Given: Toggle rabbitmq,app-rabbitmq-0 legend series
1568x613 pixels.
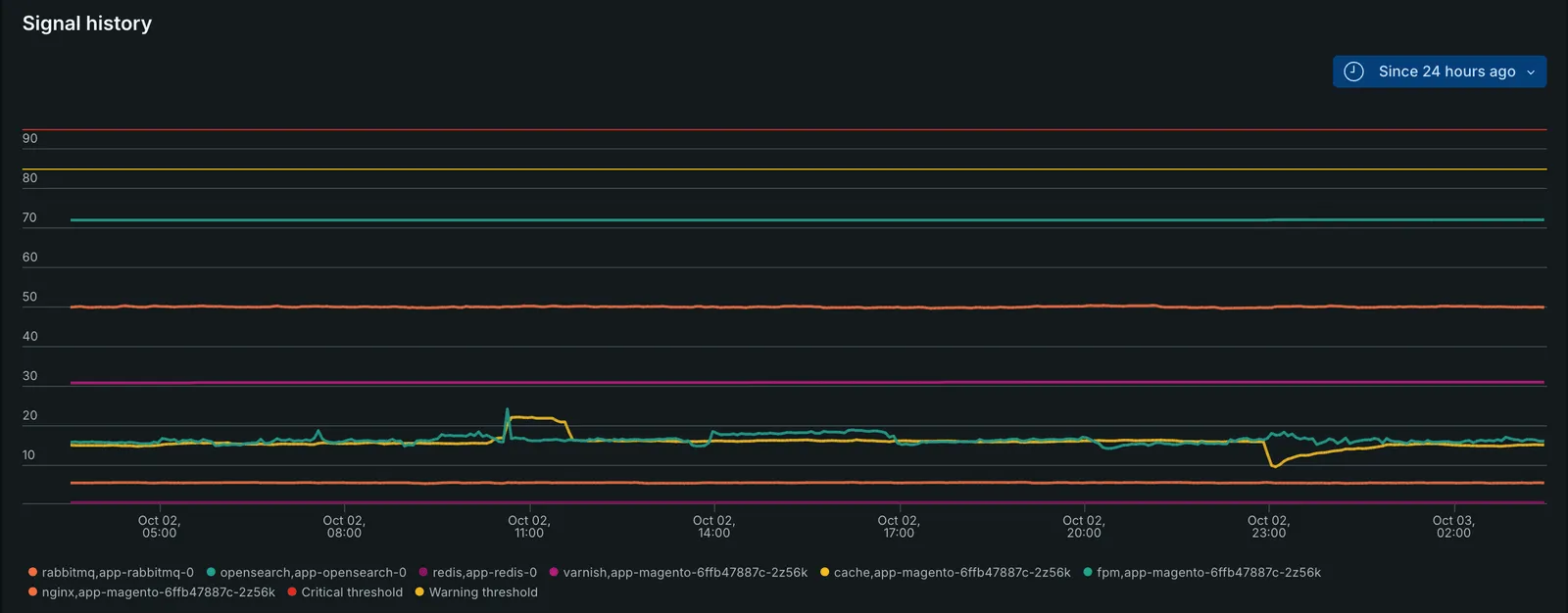Looking at the screenshot, I should [x=111, y=573].
